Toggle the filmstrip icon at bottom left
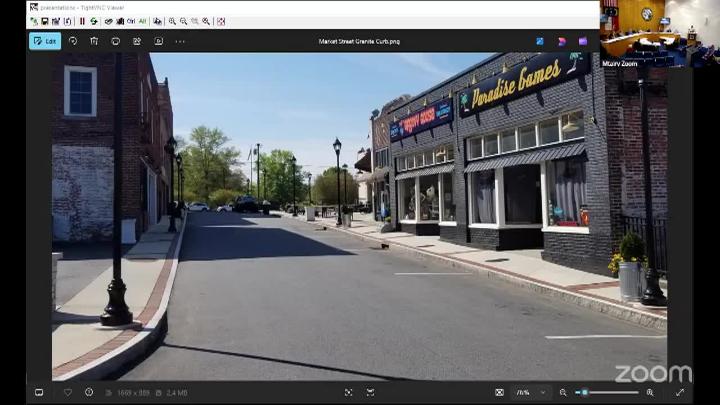Screen dimensions: 720x405 (39, 393)
